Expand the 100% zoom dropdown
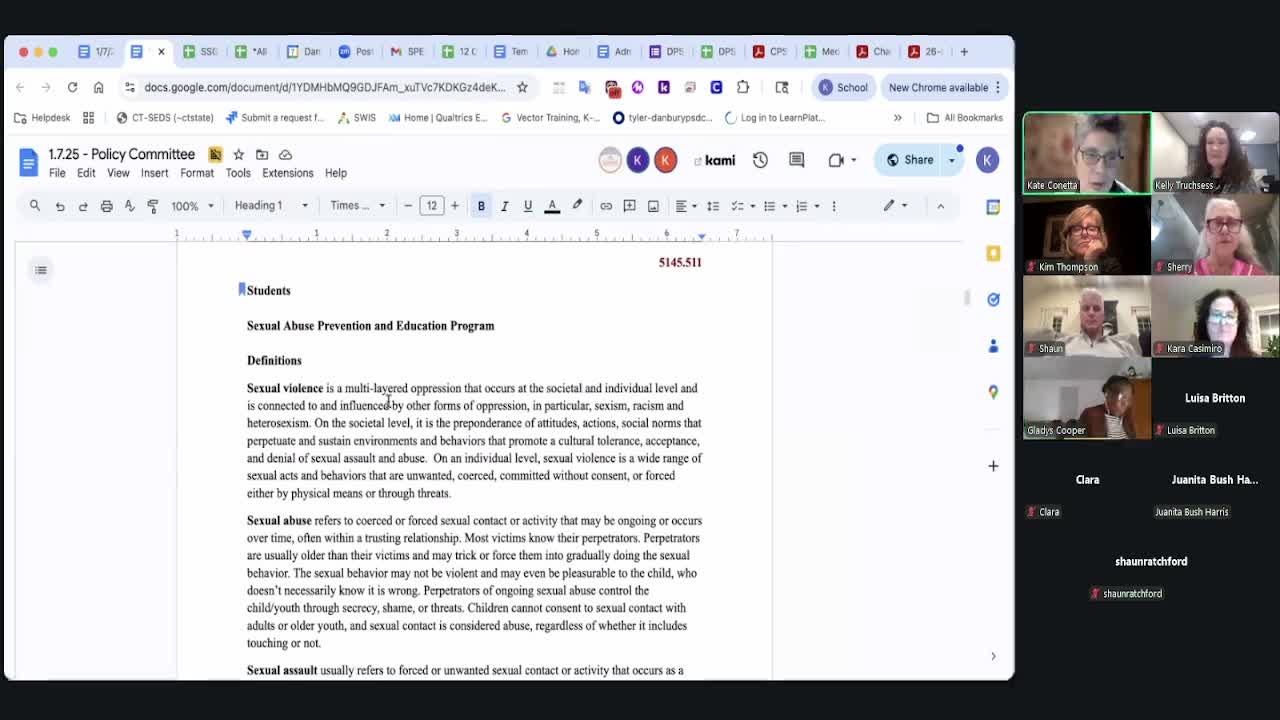The height and width of the screenshot is (720, 1280). [191, 206]
